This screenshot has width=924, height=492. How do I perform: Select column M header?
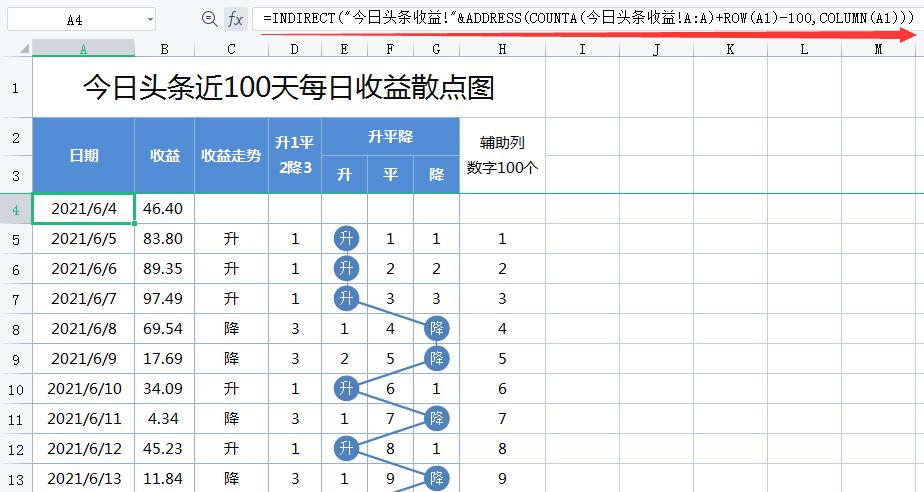coord(878,49)
